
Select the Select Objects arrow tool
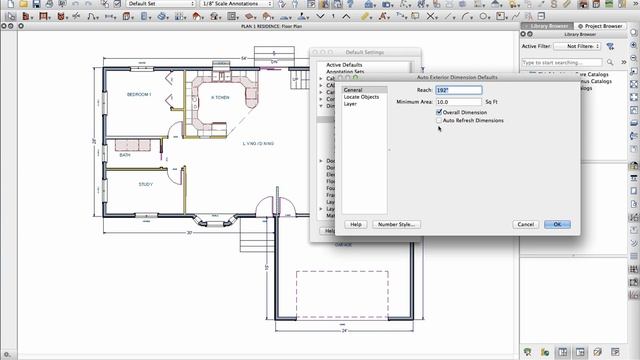click(x=11, y=16)
